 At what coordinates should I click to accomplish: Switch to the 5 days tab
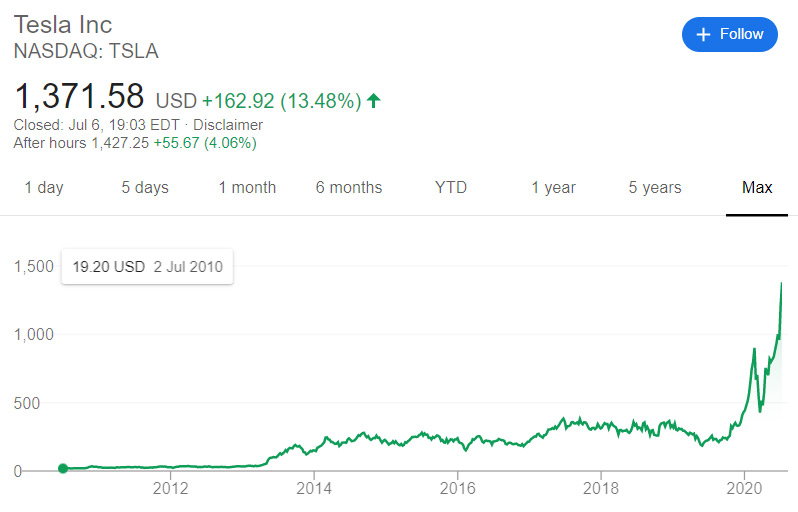point(145,187)
